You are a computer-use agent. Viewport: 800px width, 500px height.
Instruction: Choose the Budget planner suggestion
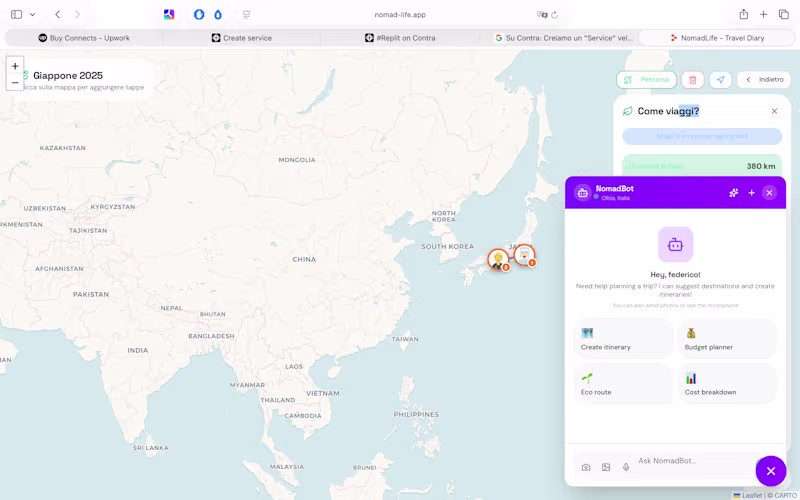[x=728, y=339]
